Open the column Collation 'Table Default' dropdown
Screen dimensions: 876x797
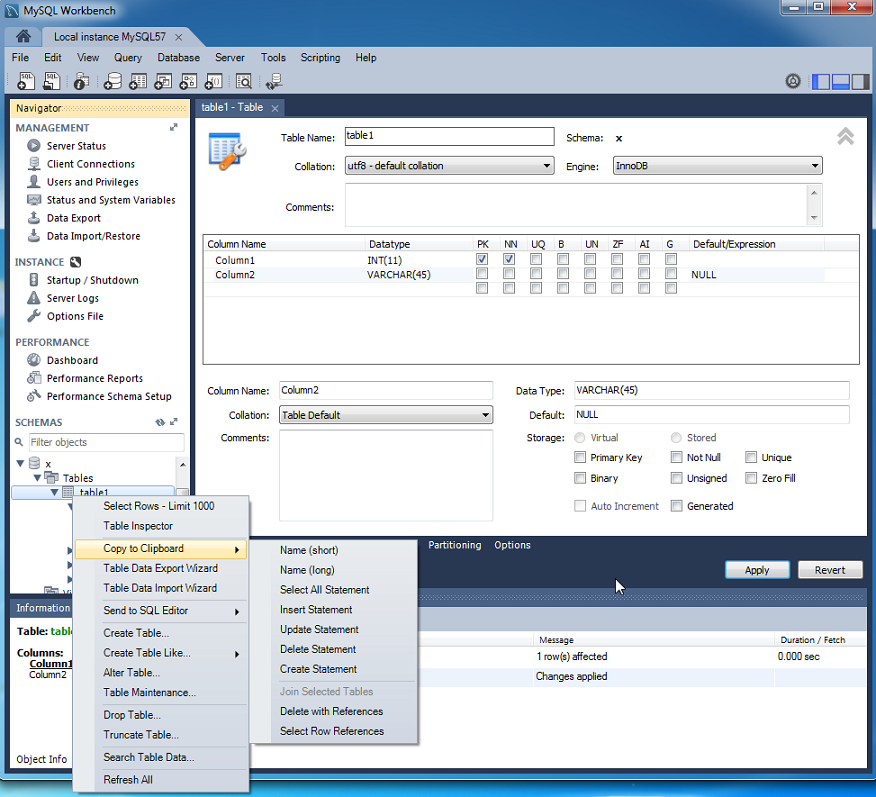coord(385,415)
